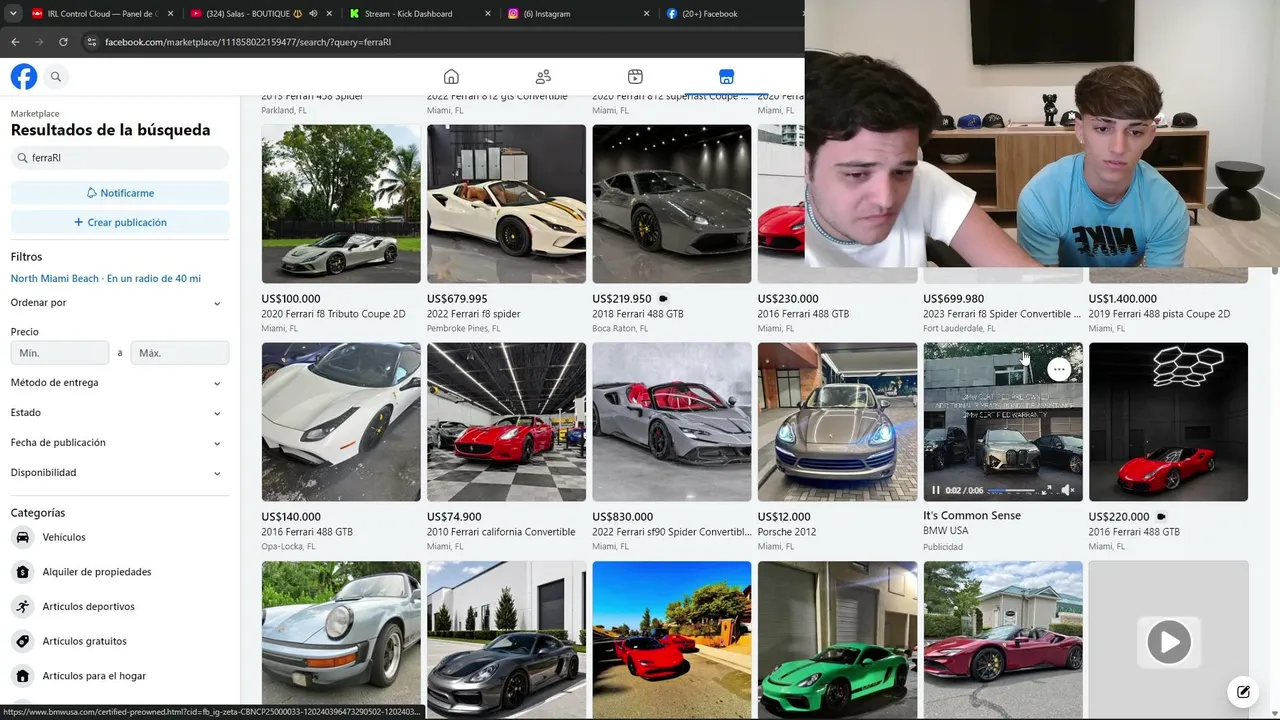Viewport: 1280px width, 720px height.
Task: Click the address bar URL
Action: 248,42
